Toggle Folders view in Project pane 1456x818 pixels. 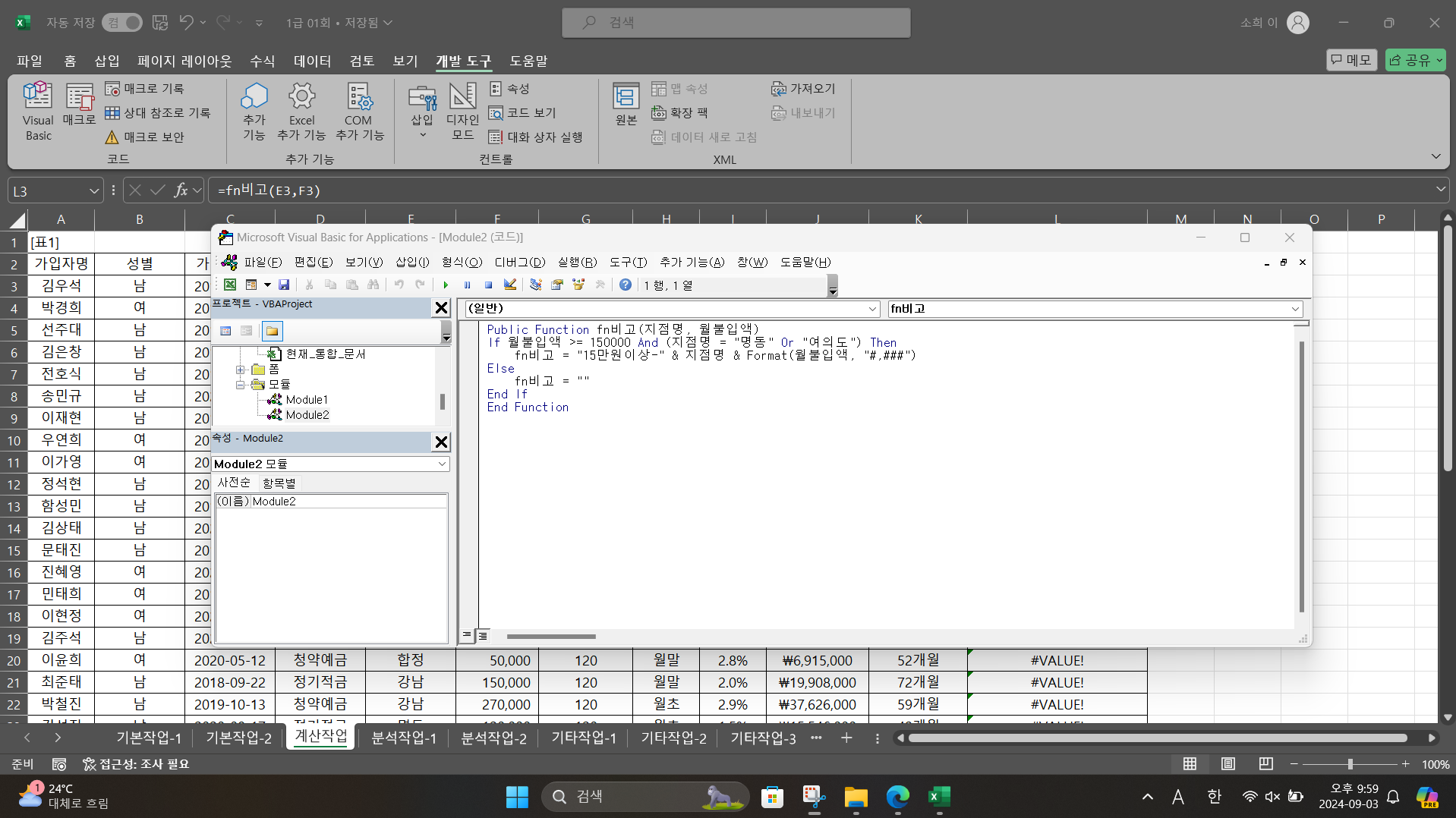coord(272,331)
